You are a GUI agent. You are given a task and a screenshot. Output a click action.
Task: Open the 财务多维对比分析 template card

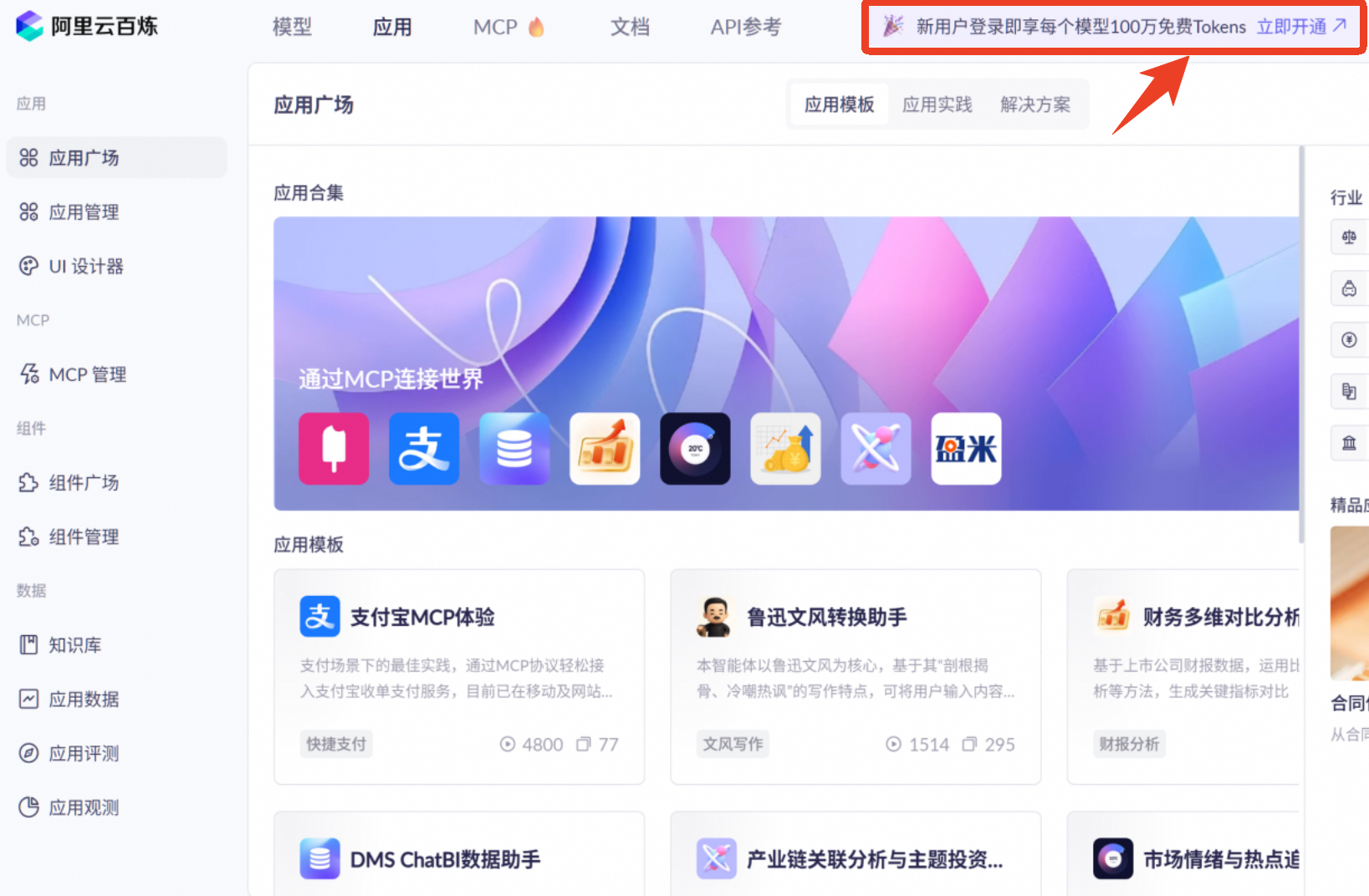(1183, 677)
